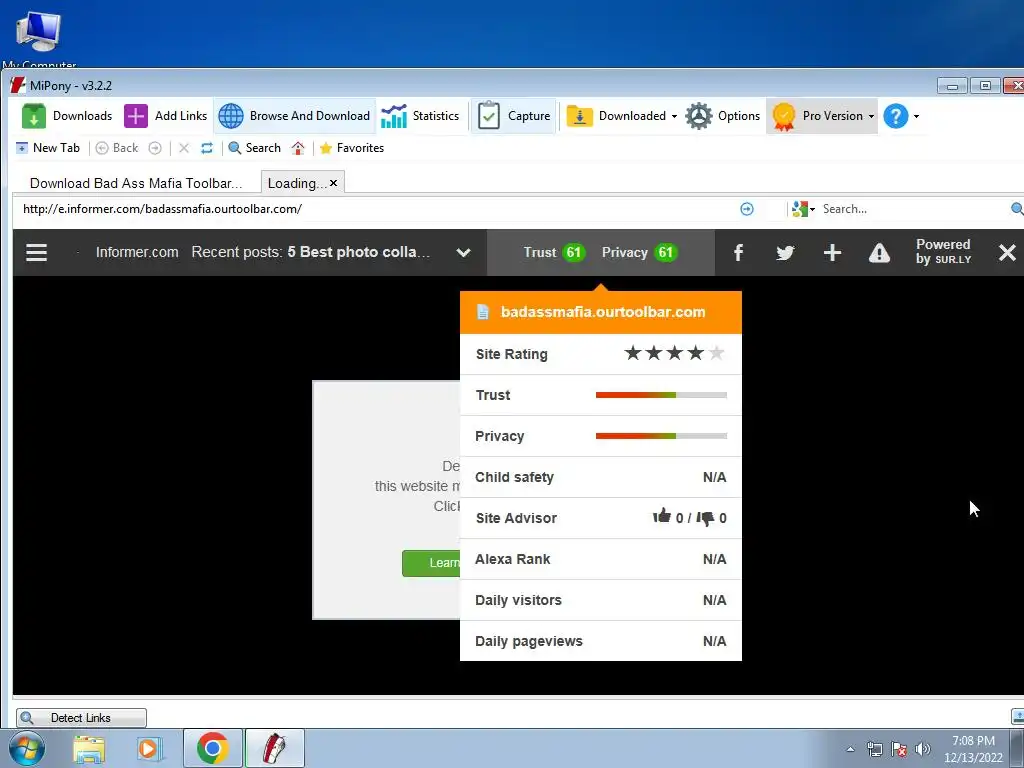1024x768 pixels.
Task: Expand the Help dropdown arrow
Action: 916,116
